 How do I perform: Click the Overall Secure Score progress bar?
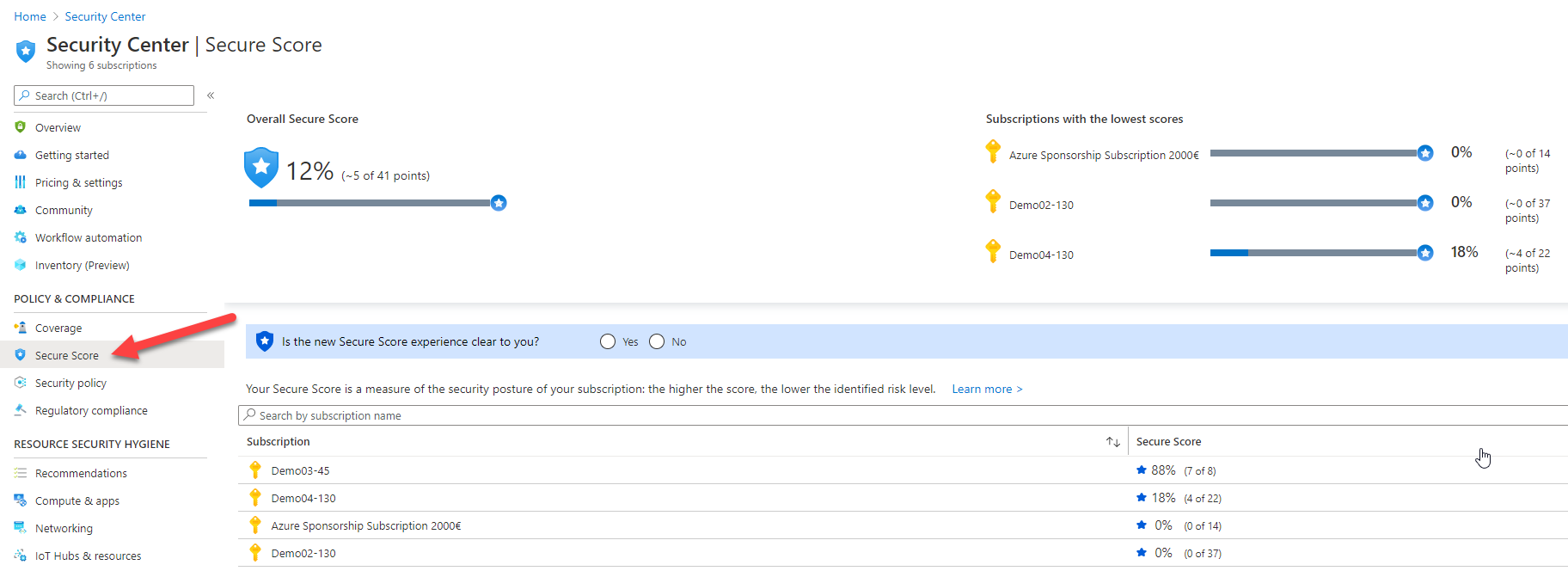click(x=377, y=203)
